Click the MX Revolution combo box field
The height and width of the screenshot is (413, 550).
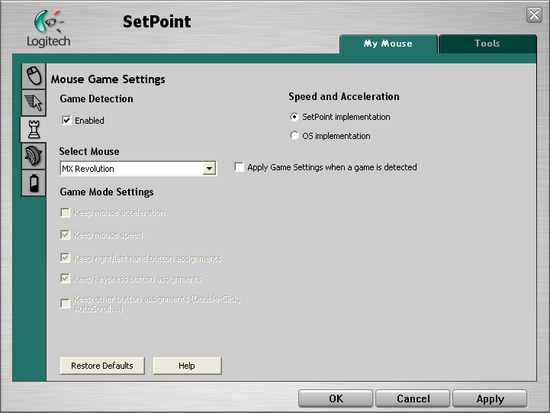click(138, 169)
